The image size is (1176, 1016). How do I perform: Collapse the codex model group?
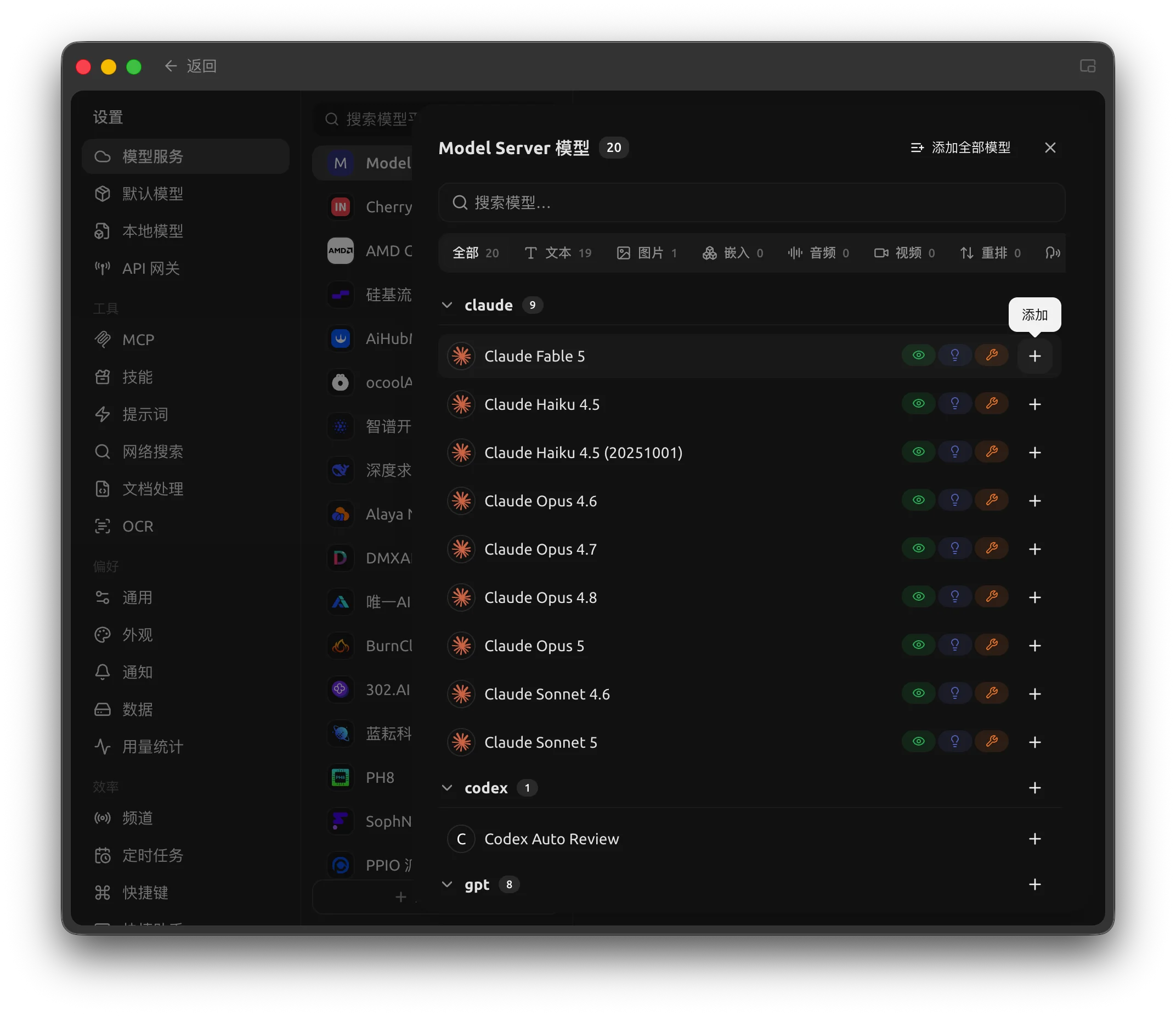447,788
